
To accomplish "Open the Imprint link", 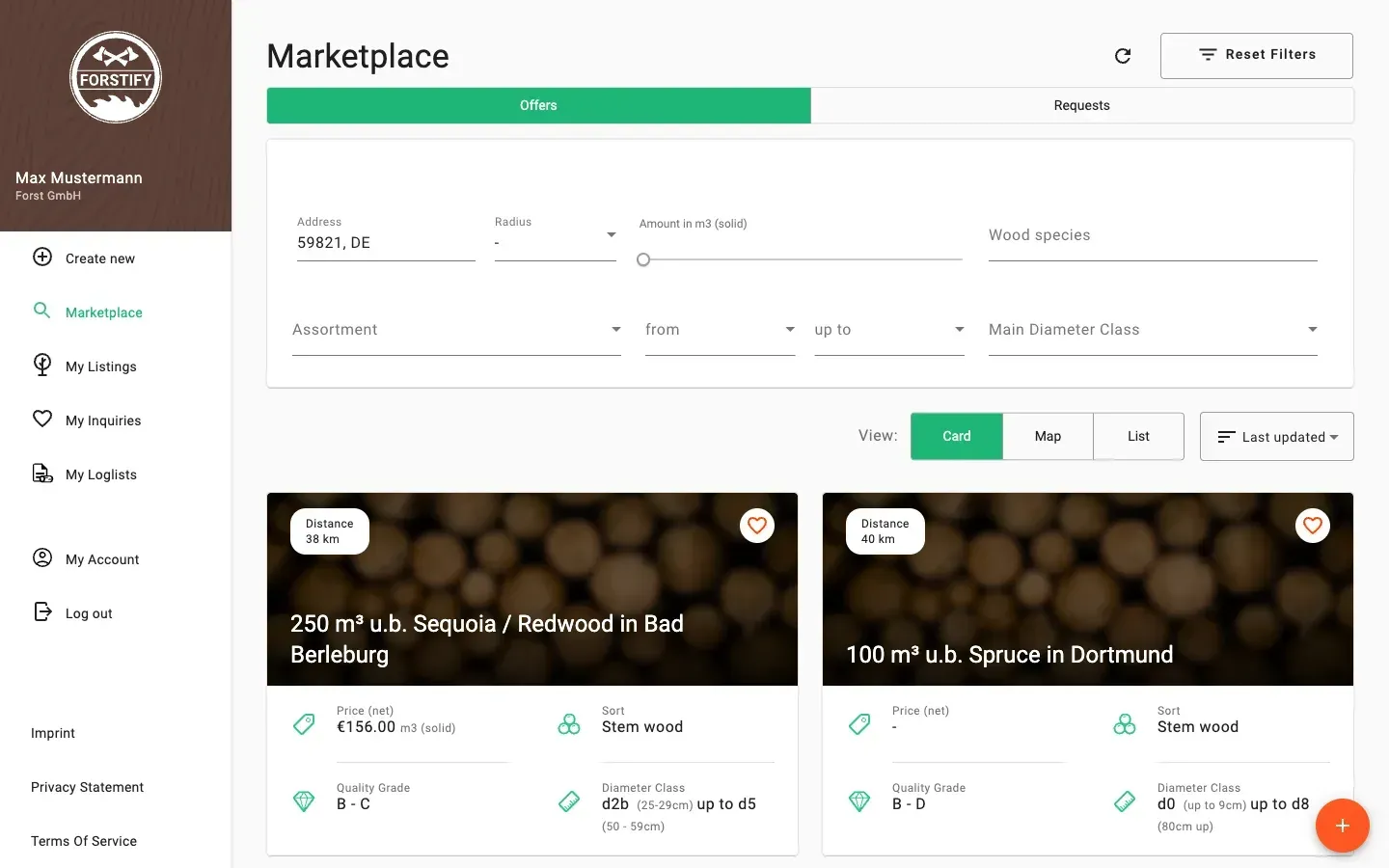I will 53,733.
